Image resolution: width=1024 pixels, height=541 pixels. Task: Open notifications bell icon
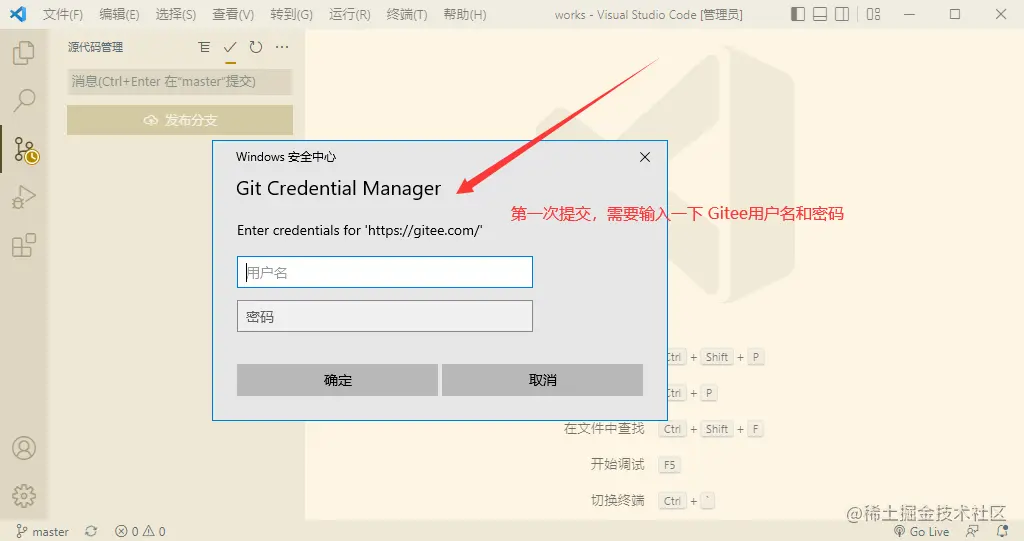(x=1002, y=532)
